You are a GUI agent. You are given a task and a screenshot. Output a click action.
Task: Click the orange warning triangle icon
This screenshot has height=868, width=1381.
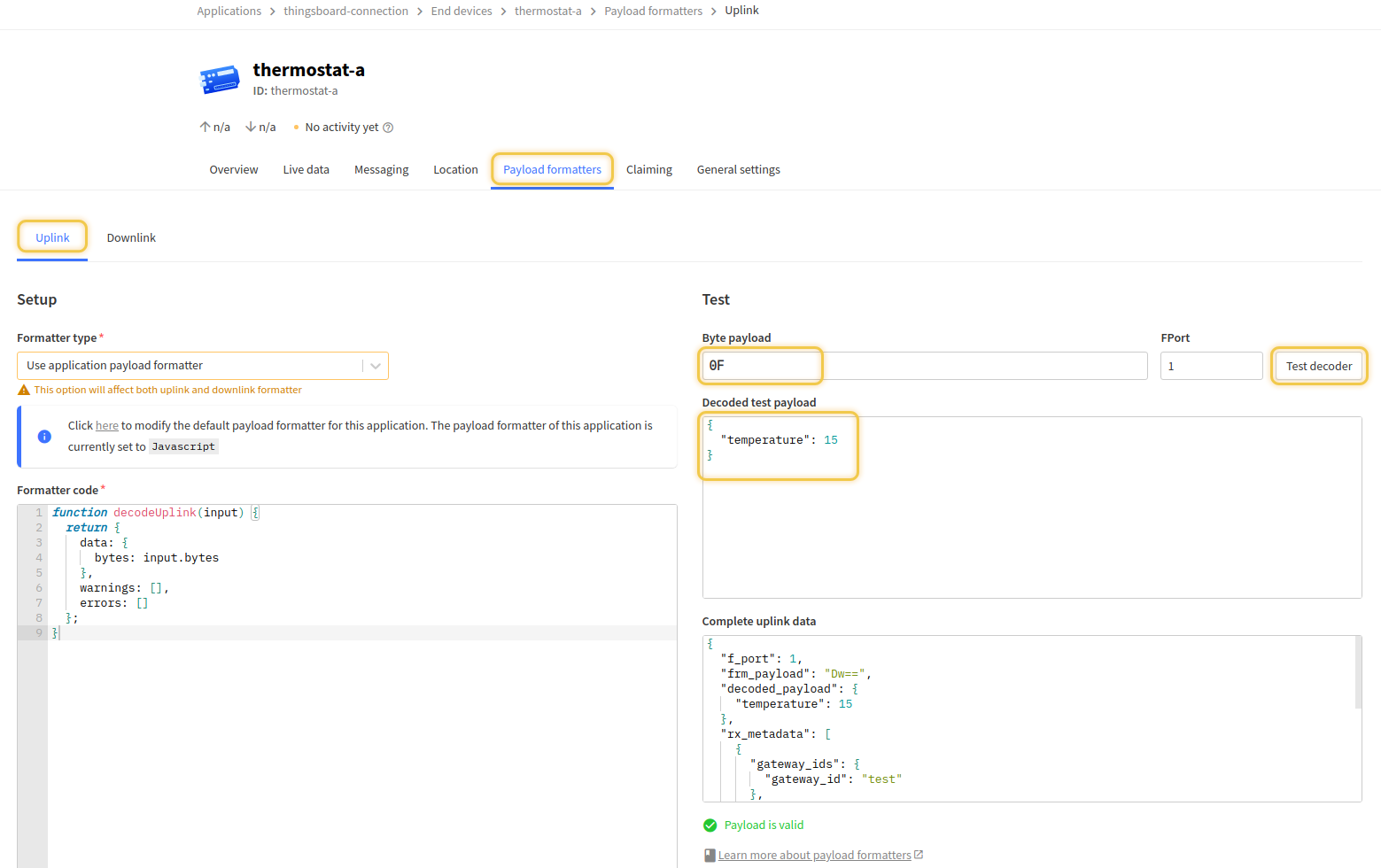[24, 391]
